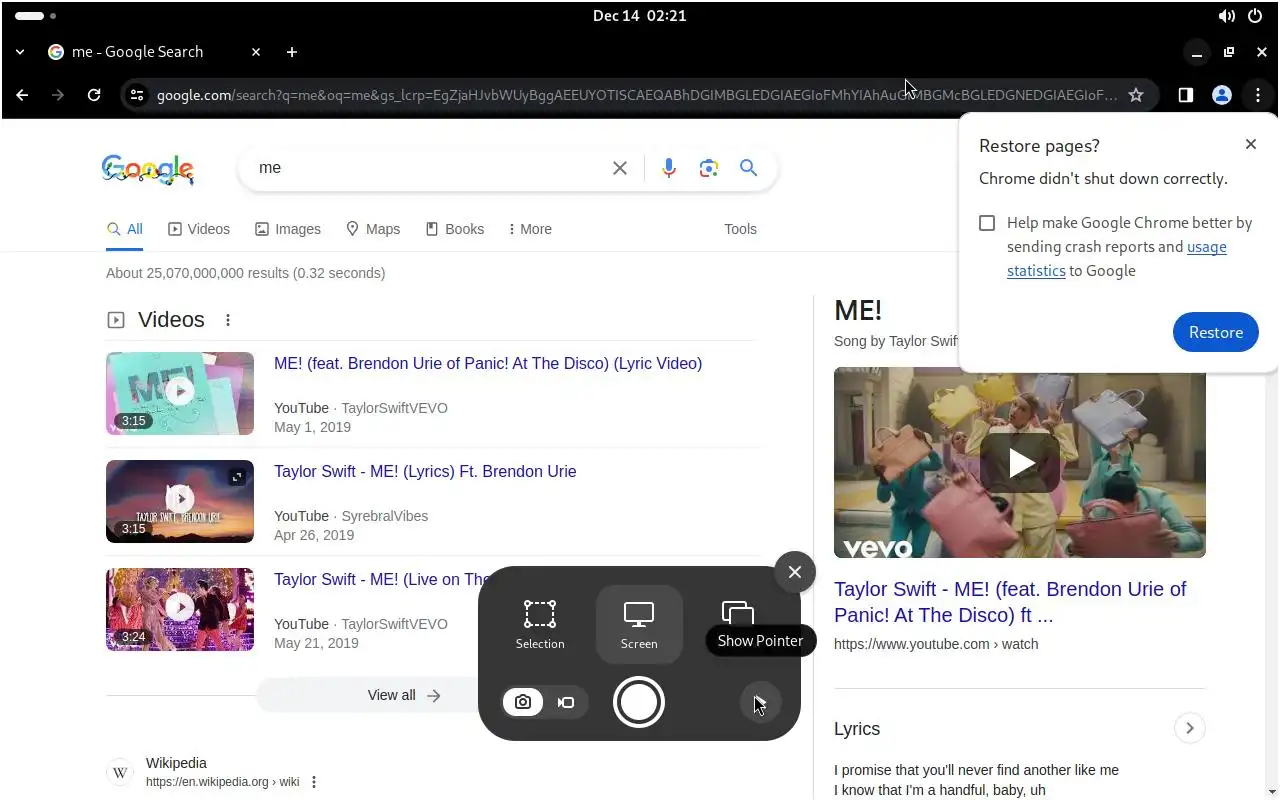Open the clock 'Dec 14 02:21'
The width and height of the screenshot is (1280, 800).
[640, 16]
